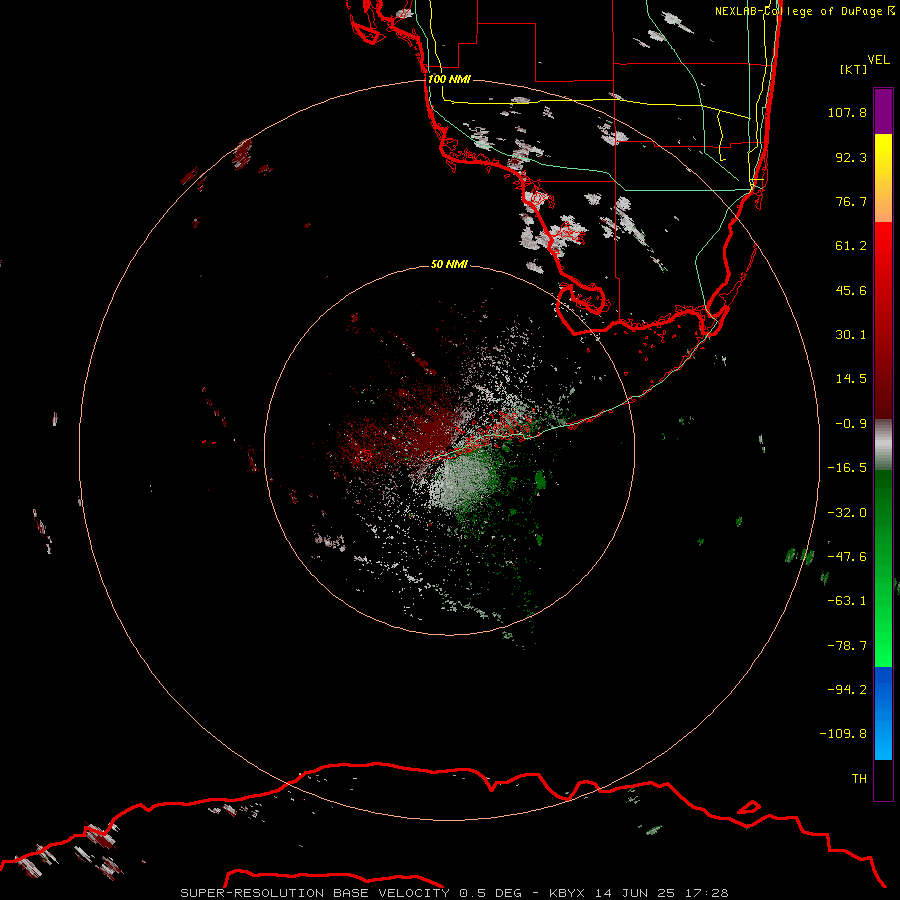The image size is (900, 900).
Task: Click the KBYX station identifier in caption
Action: click(x=568, y=893)
